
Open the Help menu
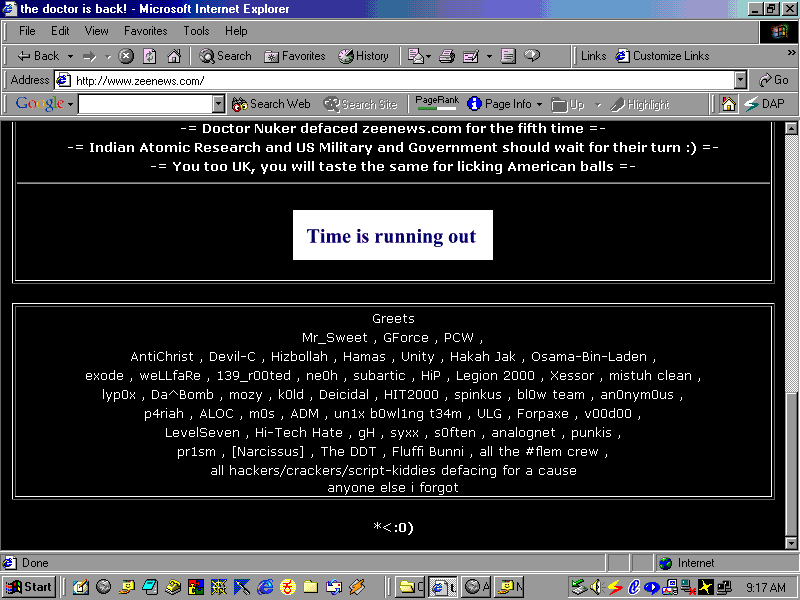coord(236,31)
